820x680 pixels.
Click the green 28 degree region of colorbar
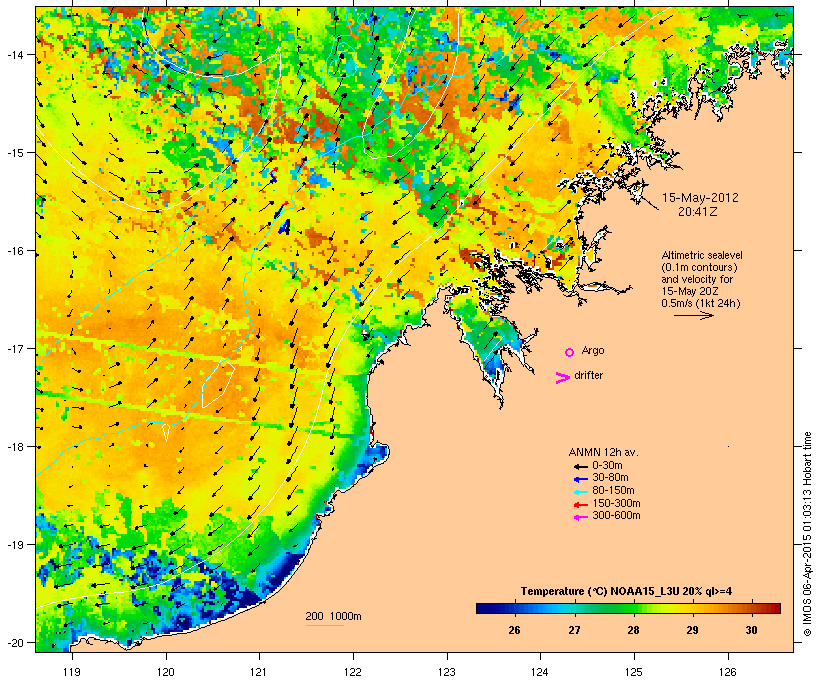[633, 608]
